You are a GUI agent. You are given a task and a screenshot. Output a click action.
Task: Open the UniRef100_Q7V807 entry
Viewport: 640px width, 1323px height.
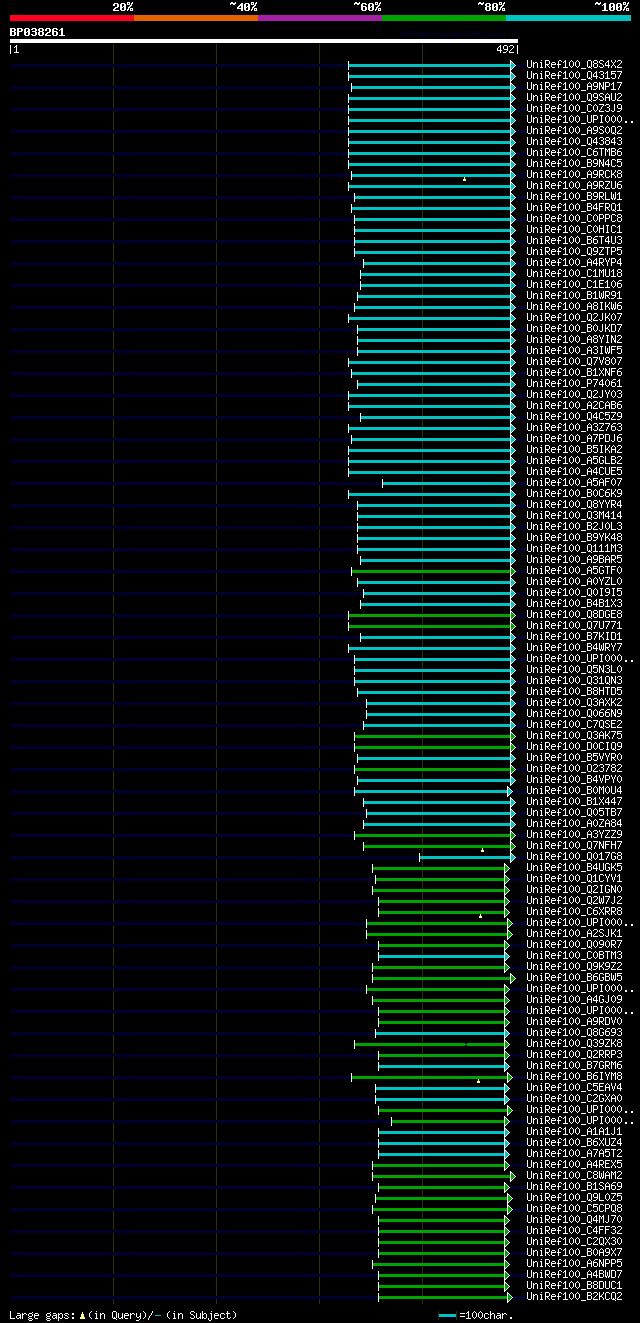[574, 361]
